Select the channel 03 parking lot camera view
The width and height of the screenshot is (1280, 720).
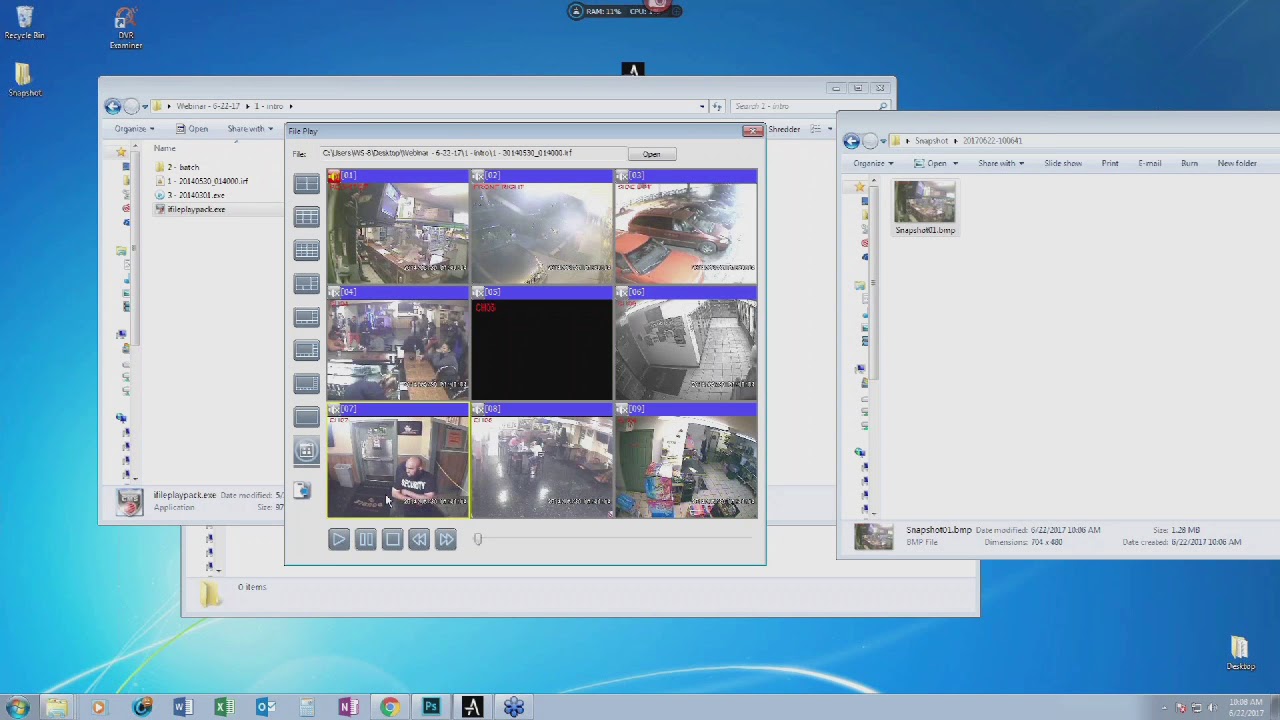pyautogui.click(x=686, y=228)
